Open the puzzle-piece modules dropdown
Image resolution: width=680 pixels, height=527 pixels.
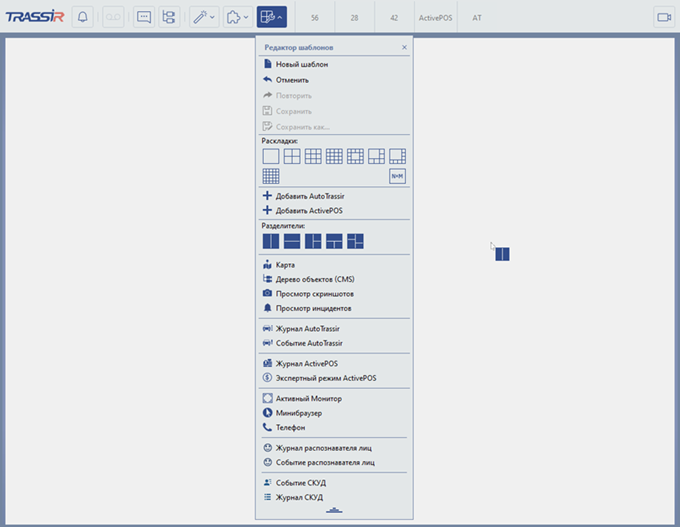[x=237, y=17]
